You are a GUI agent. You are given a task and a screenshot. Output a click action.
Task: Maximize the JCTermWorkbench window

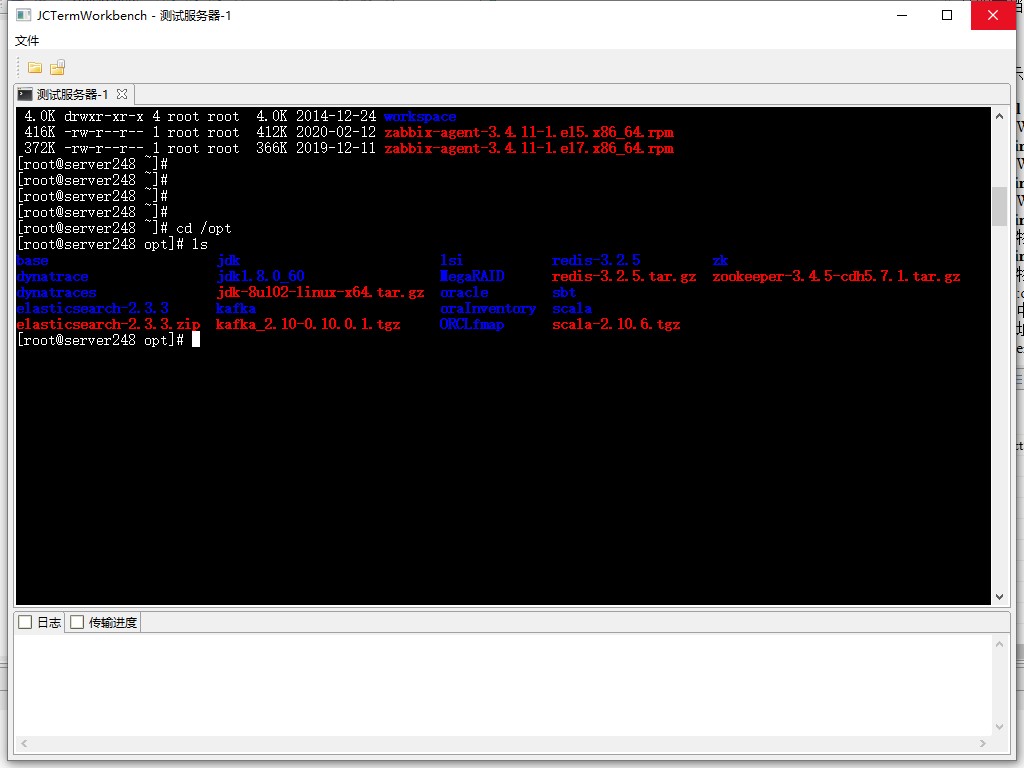(947, 15)
